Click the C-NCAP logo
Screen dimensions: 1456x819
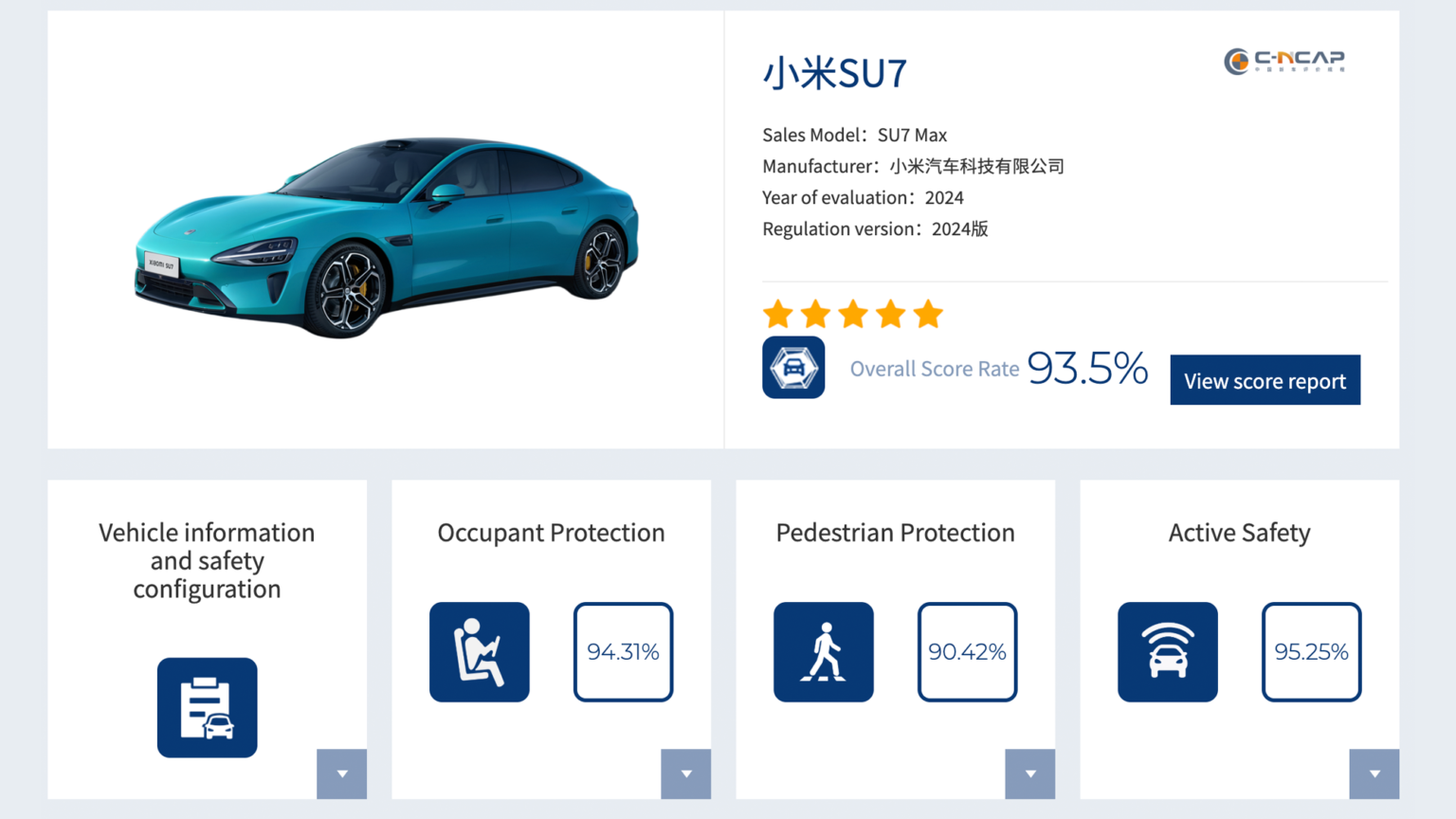tap(1284, 62)
